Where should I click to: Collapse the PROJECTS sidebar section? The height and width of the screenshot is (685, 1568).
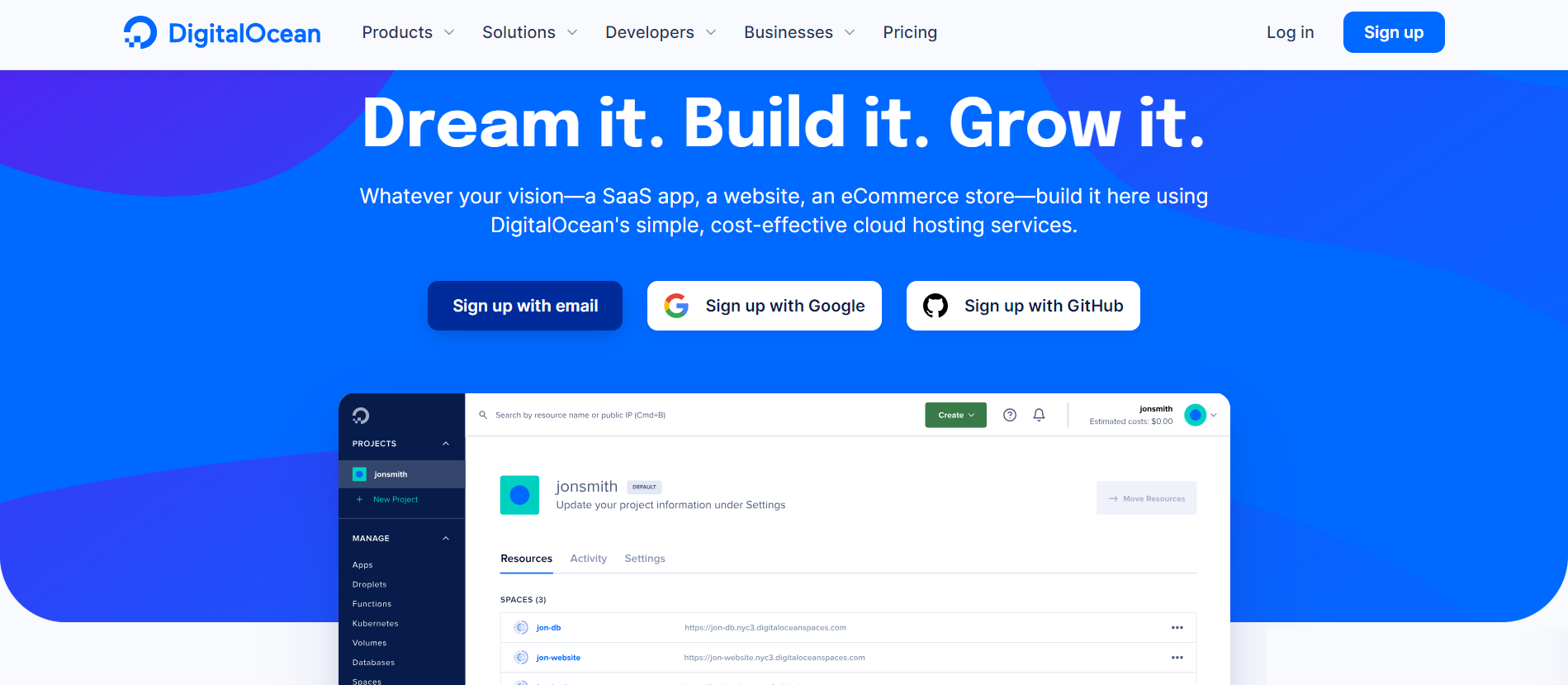tap(446, 444)
